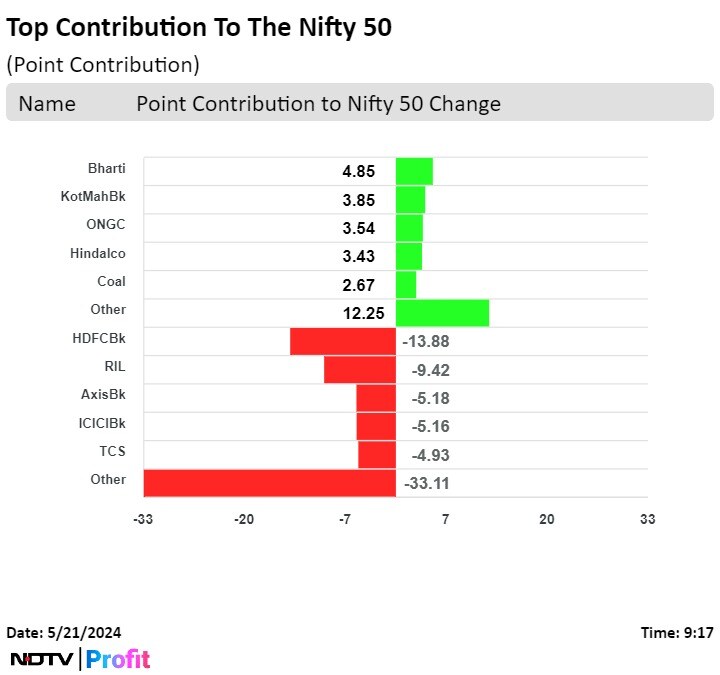This screenshot has width=720, height=675.
Task: Click Point Contribution to Nifty 50 Change header
Action: pos(318,104)
